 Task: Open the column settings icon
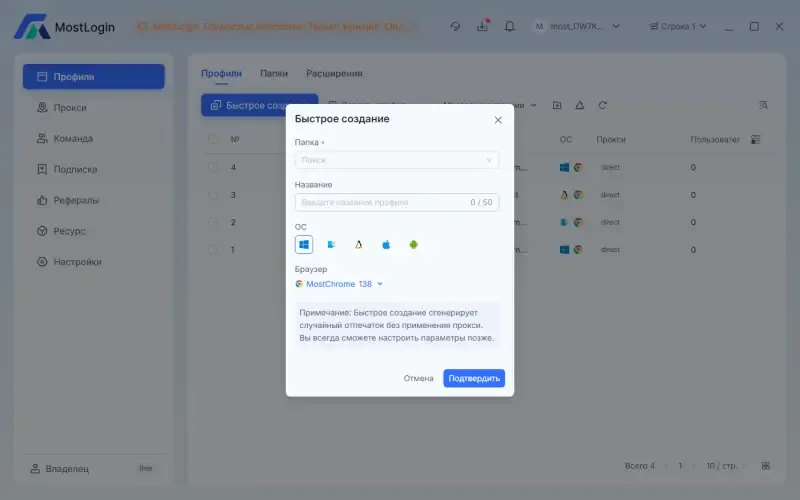click(756, 139)
